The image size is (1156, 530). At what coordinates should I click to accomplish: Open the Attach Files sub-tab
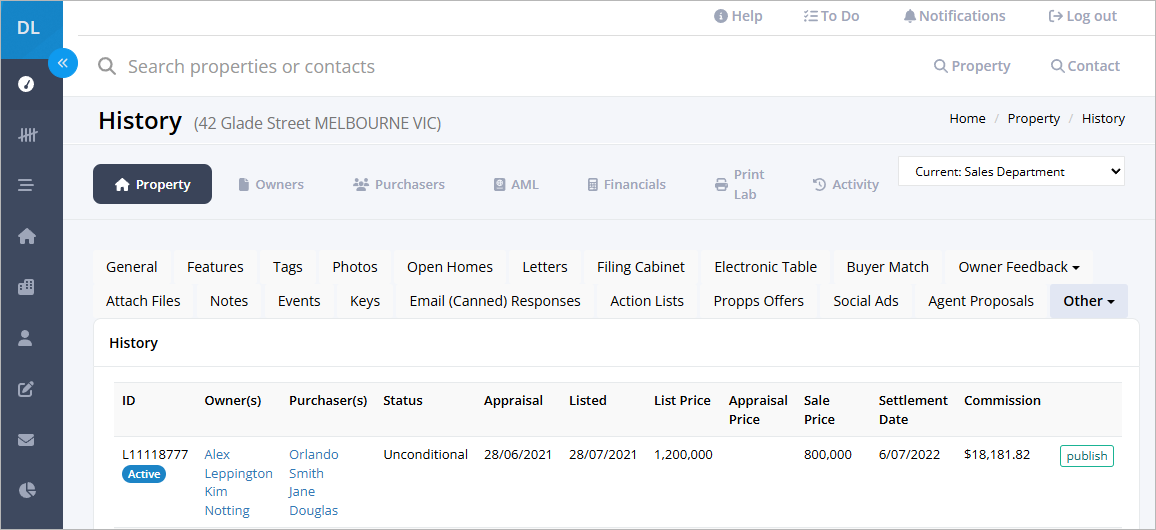tap(143, 301)
